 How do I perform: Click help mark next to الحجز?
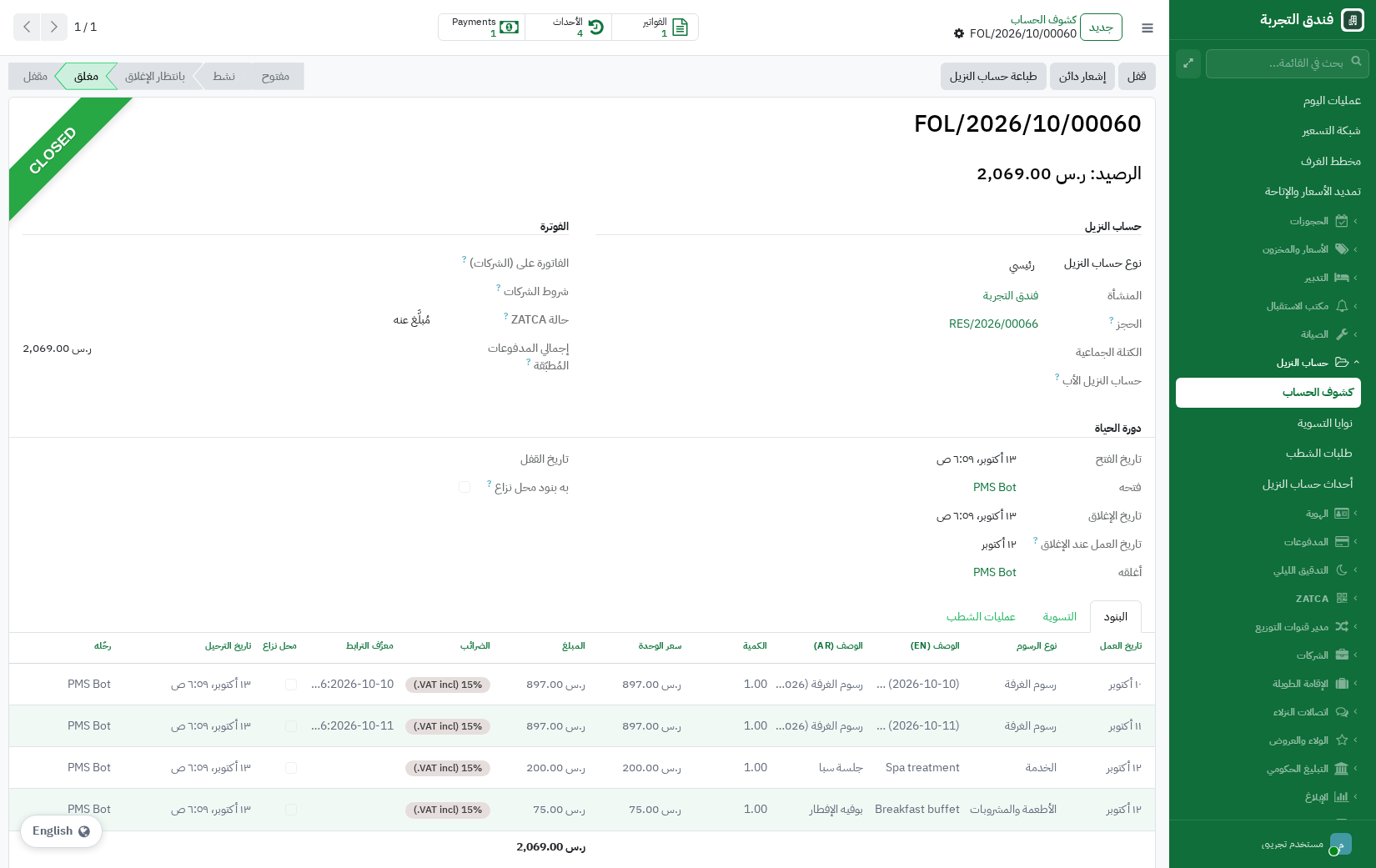1112,319
